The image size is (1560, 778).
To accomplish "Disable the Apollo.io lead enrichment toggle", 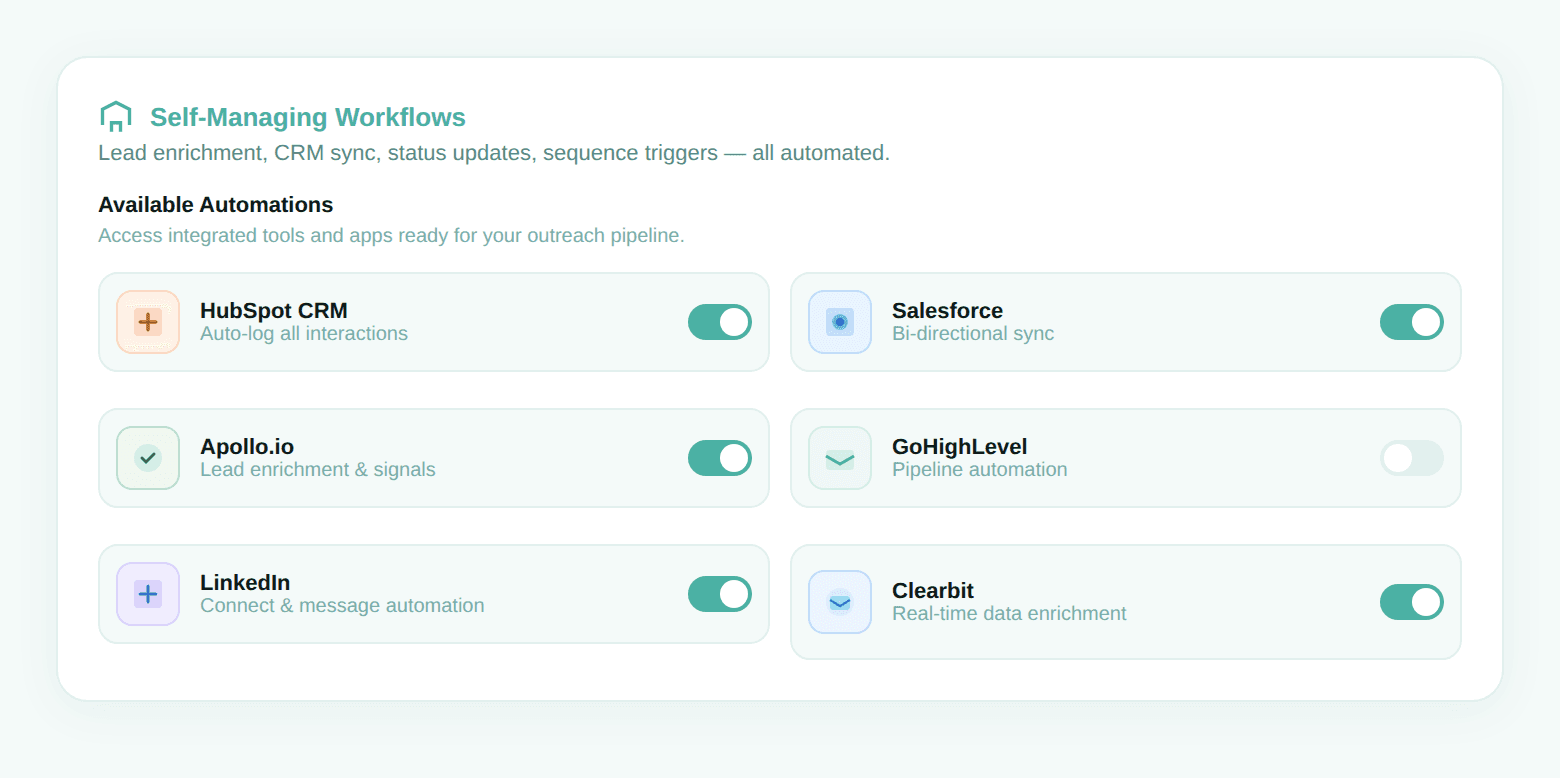I will (719, 458).
